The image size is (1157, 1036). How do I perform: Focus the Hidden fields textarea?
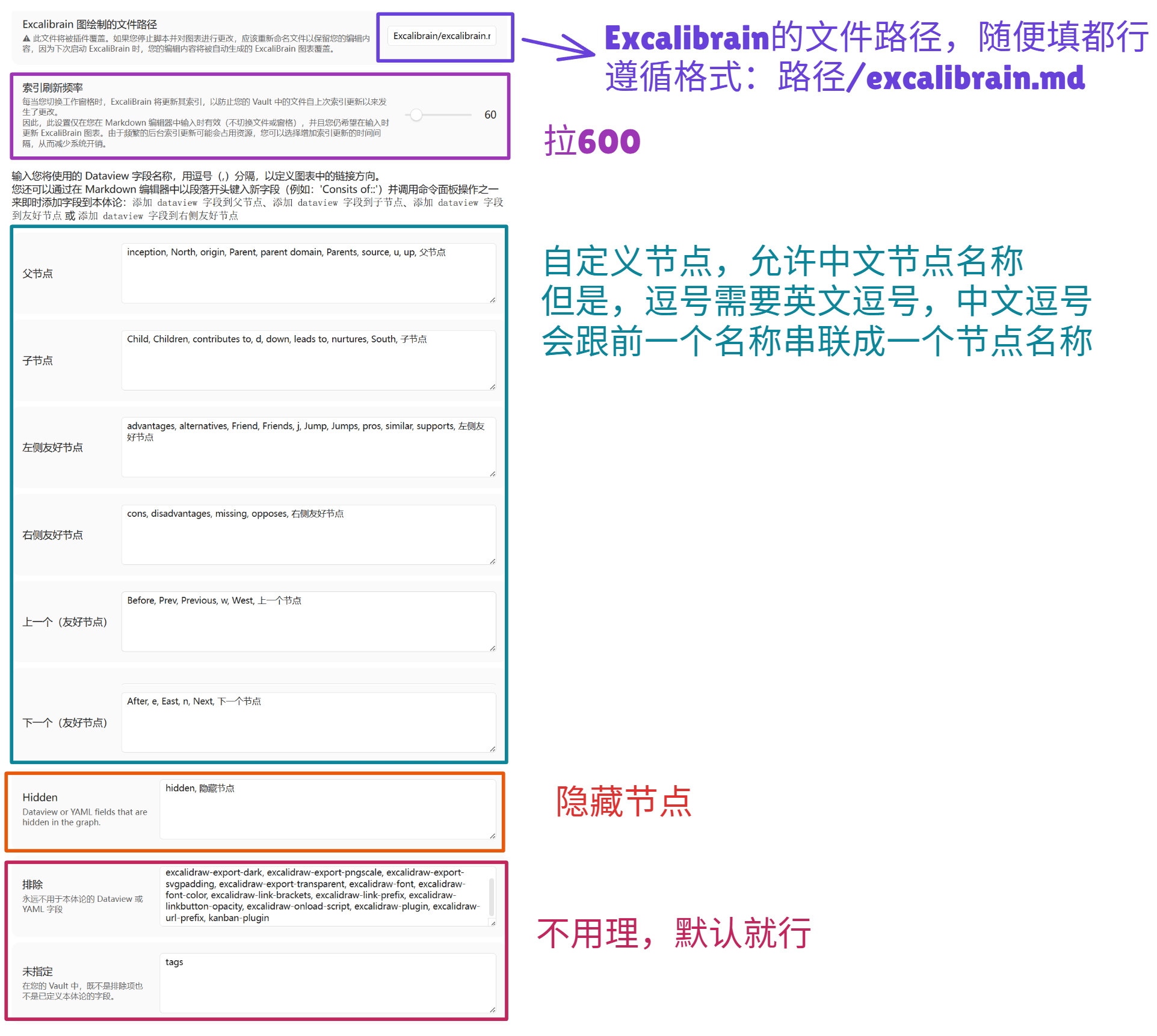tap(327, 809)
